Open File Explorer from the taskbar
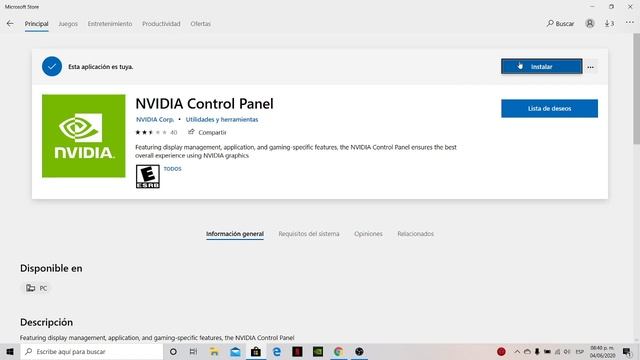The height and width of the screenshot is (360, 640). pos(214,351)
